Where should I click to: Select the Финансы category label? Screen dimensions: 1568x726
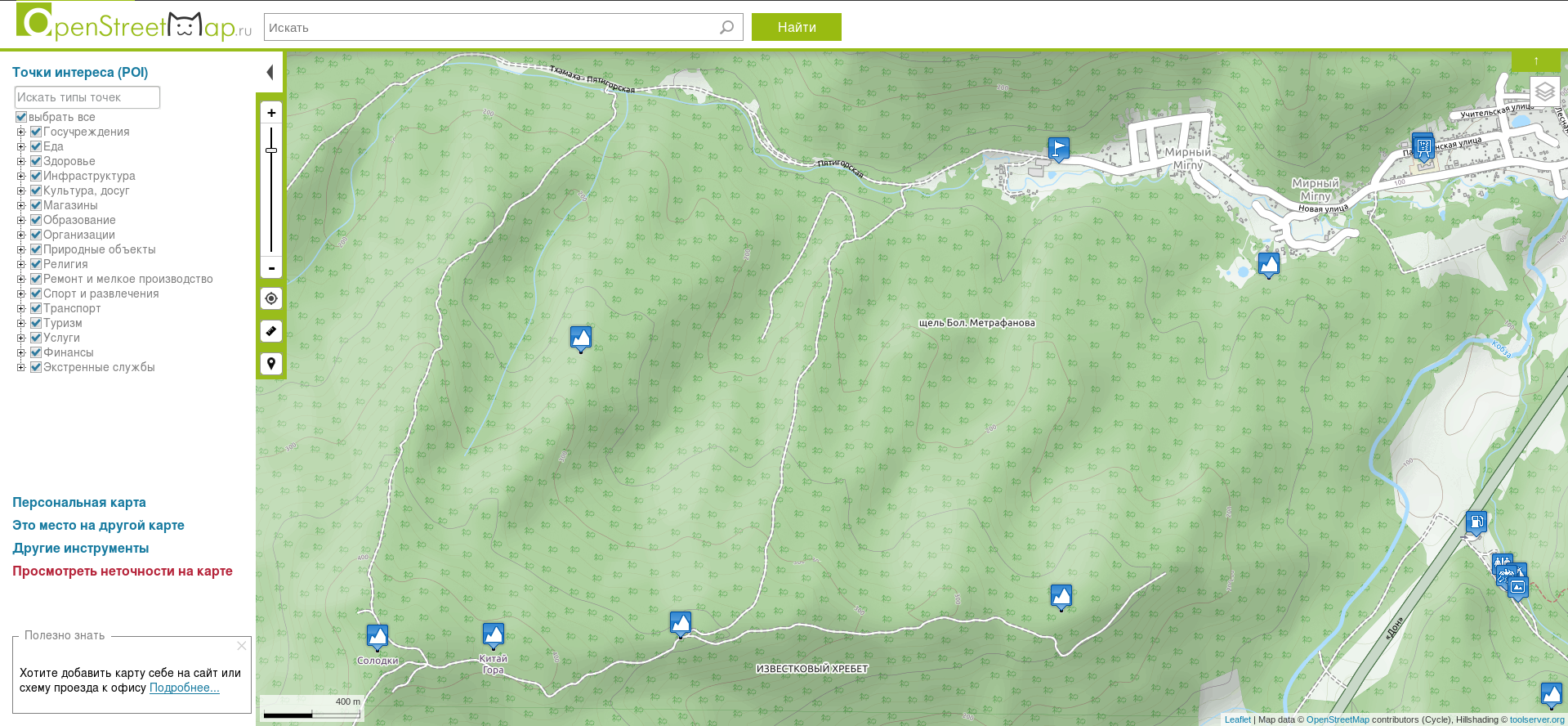click(x=69, y=352)
